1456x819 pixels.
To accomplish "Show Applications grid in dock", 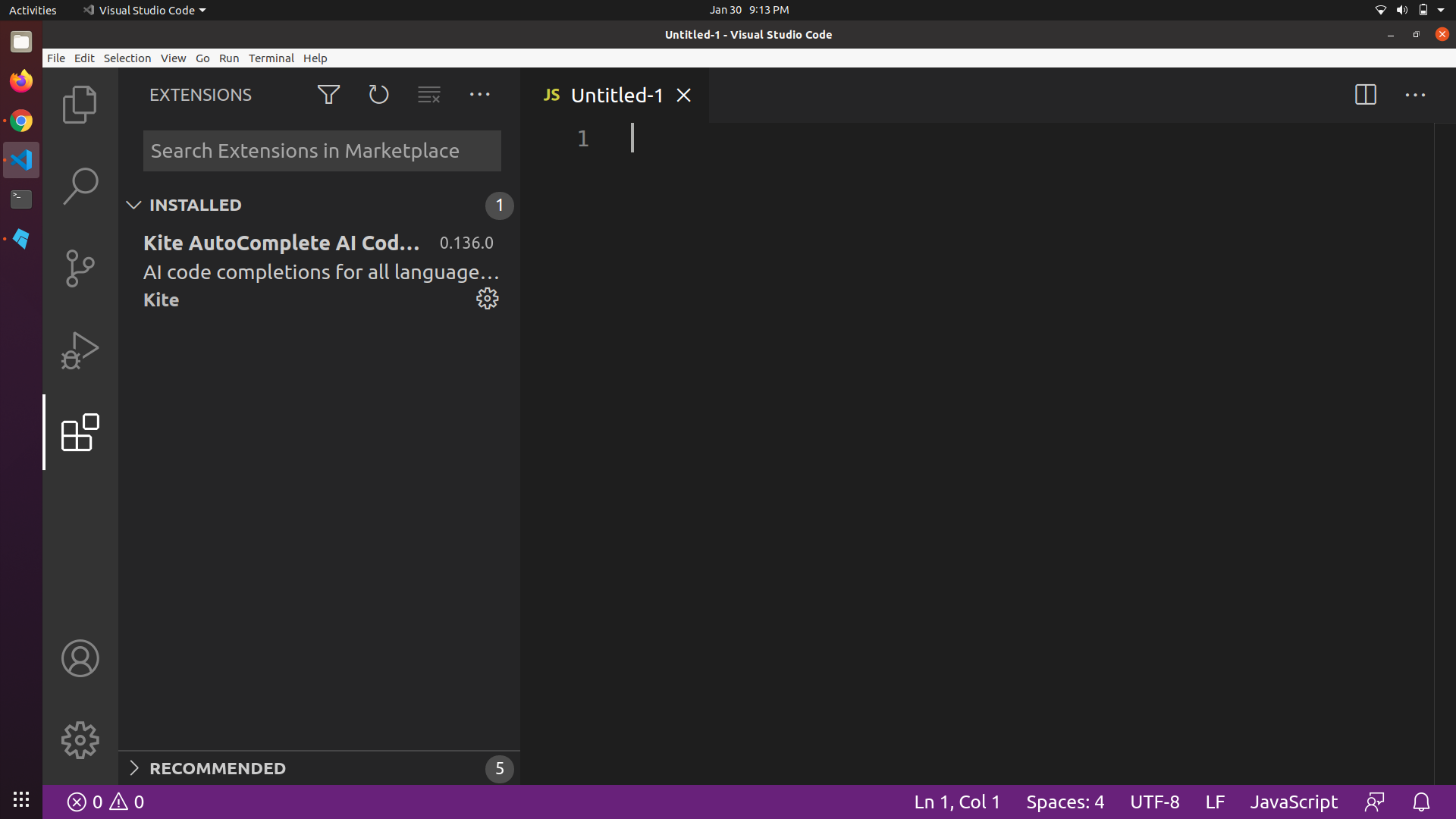I will click(21, 799).
